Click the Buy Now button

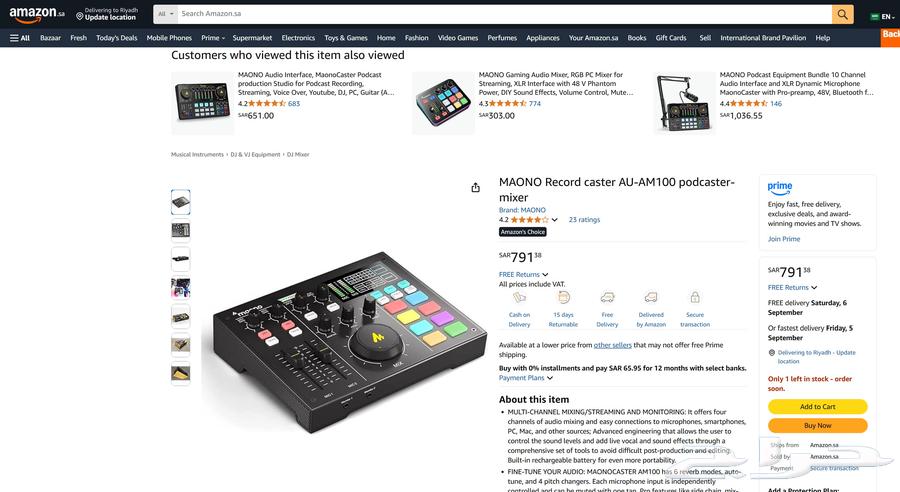tap(817, 425)
